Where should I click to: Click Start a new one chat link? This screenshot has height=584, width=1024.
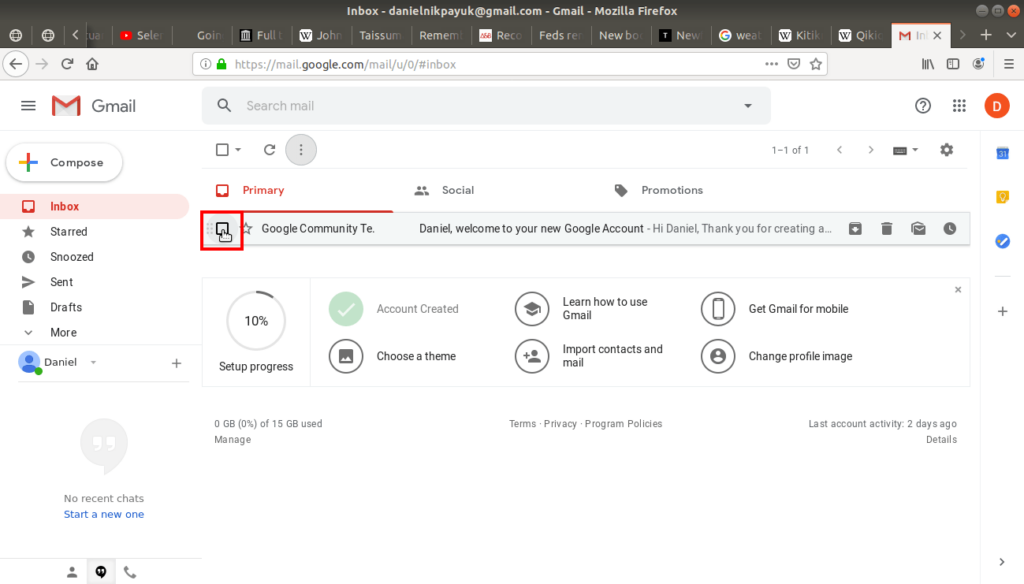point(104,514)
